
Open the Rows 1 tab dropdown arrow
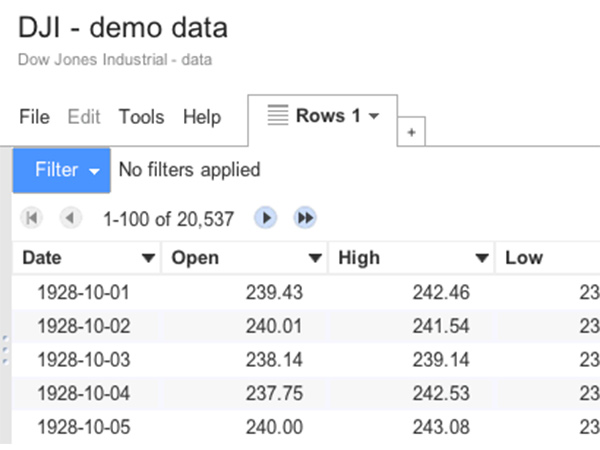pos(374,117)
